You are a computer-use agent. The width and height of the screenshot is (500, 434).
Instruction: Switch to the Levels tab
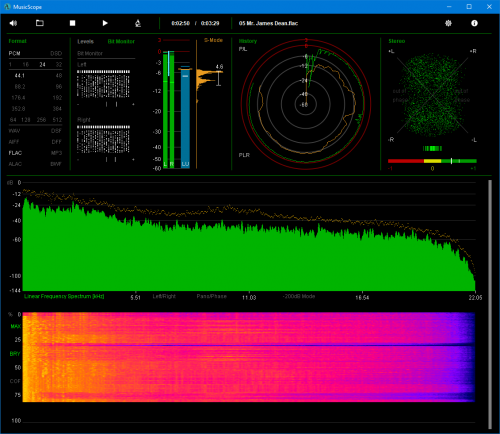[85, 41]
